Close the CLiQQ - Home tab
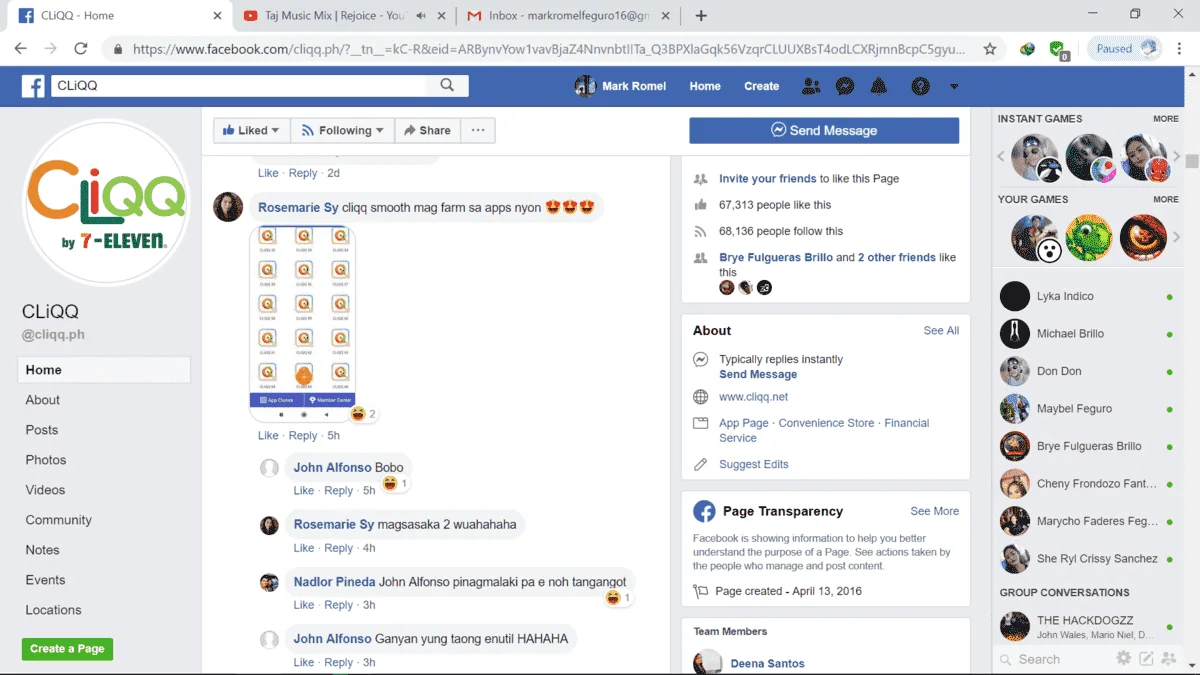Viewport: 1200px width, 675px height. point(217,16)
